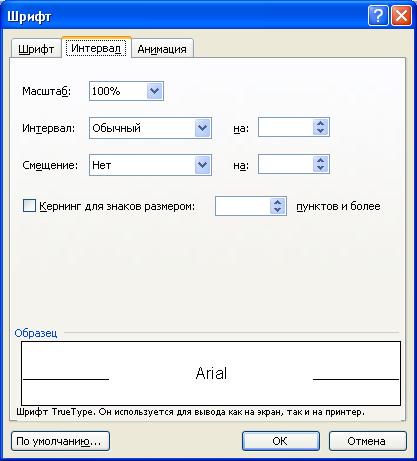The image size is (417, 461).
Task: Confirm with the OK button
Action: [x=281, y=441]
